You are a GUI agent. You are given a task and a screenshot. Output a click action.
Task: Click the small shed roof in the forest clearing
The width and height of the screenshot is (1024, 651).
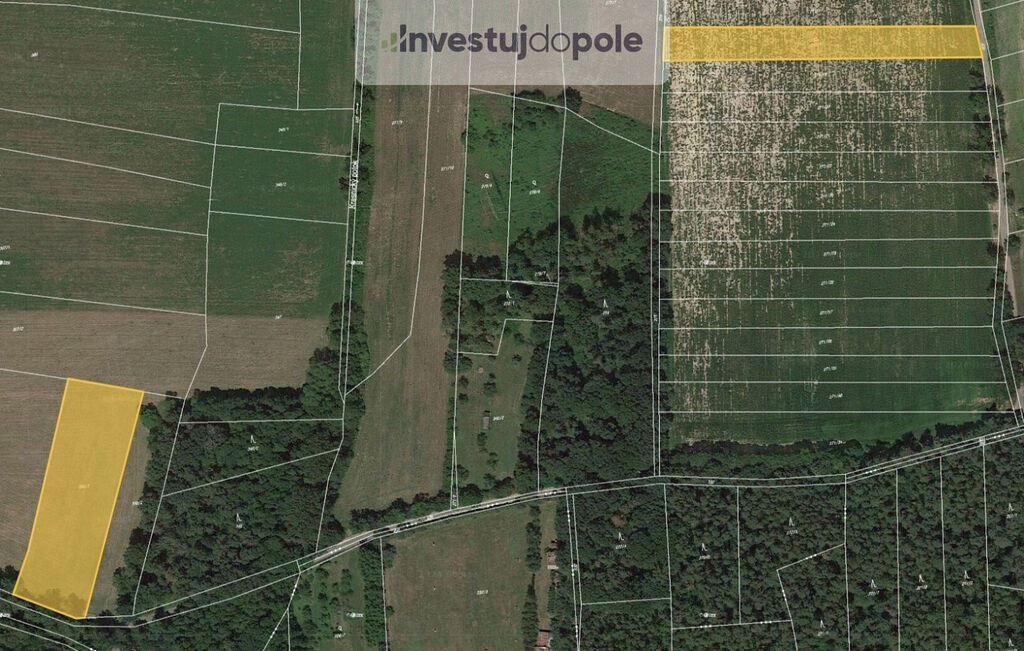click(x=485, y=421)
